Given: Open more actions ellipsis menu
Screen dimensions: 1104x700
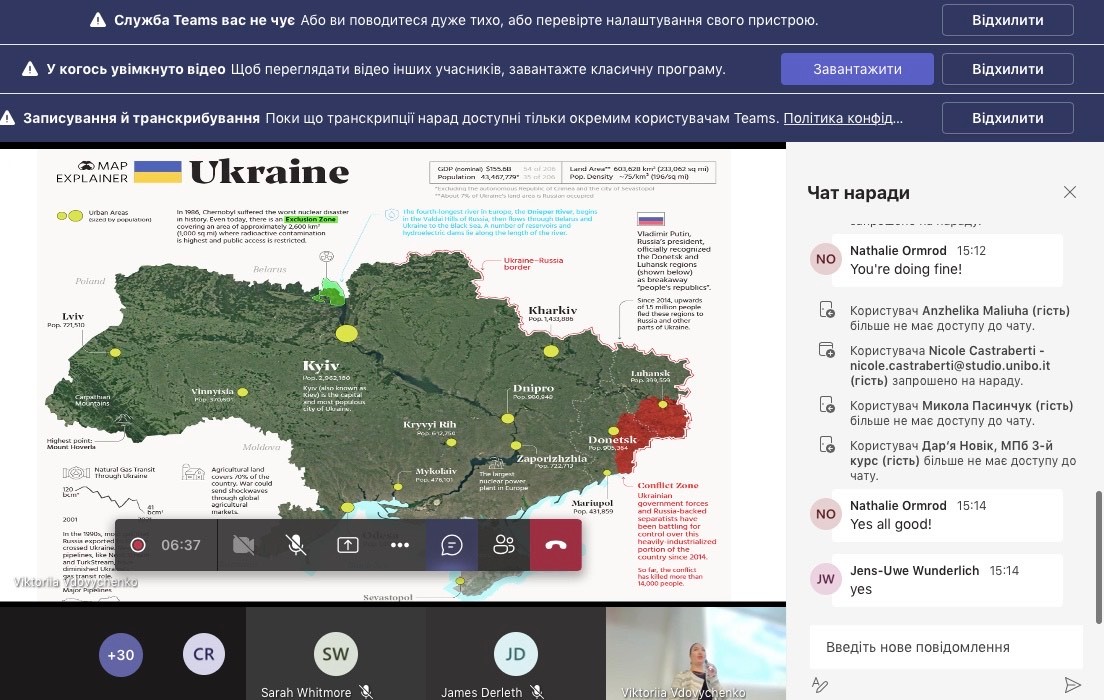Looking at the screenshot, I should (x=400, y=545).
